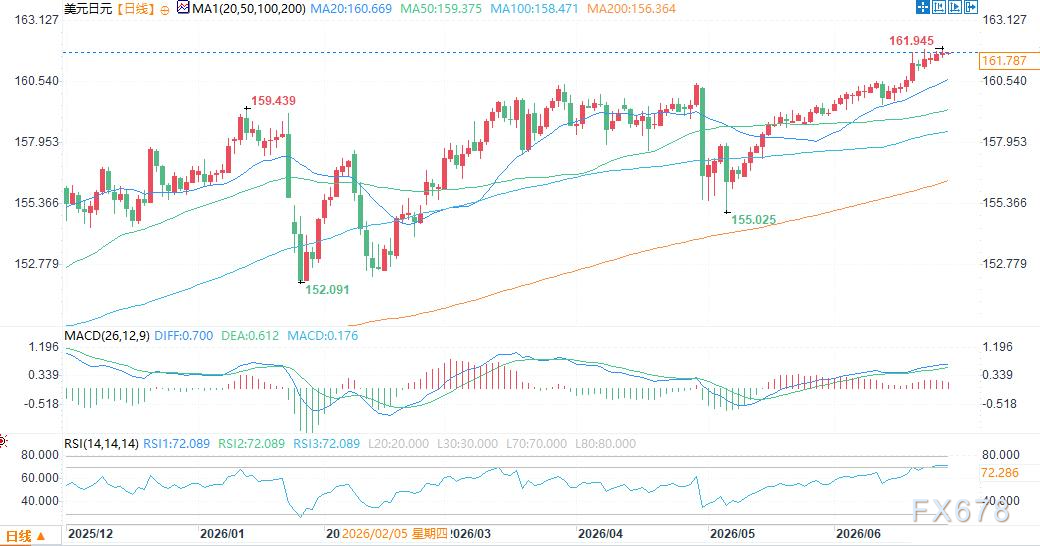Click the left price axis 160.540 label
The height and width of the screenshot is (546, 1040).
pyautogui.click(x=36, y=81)
